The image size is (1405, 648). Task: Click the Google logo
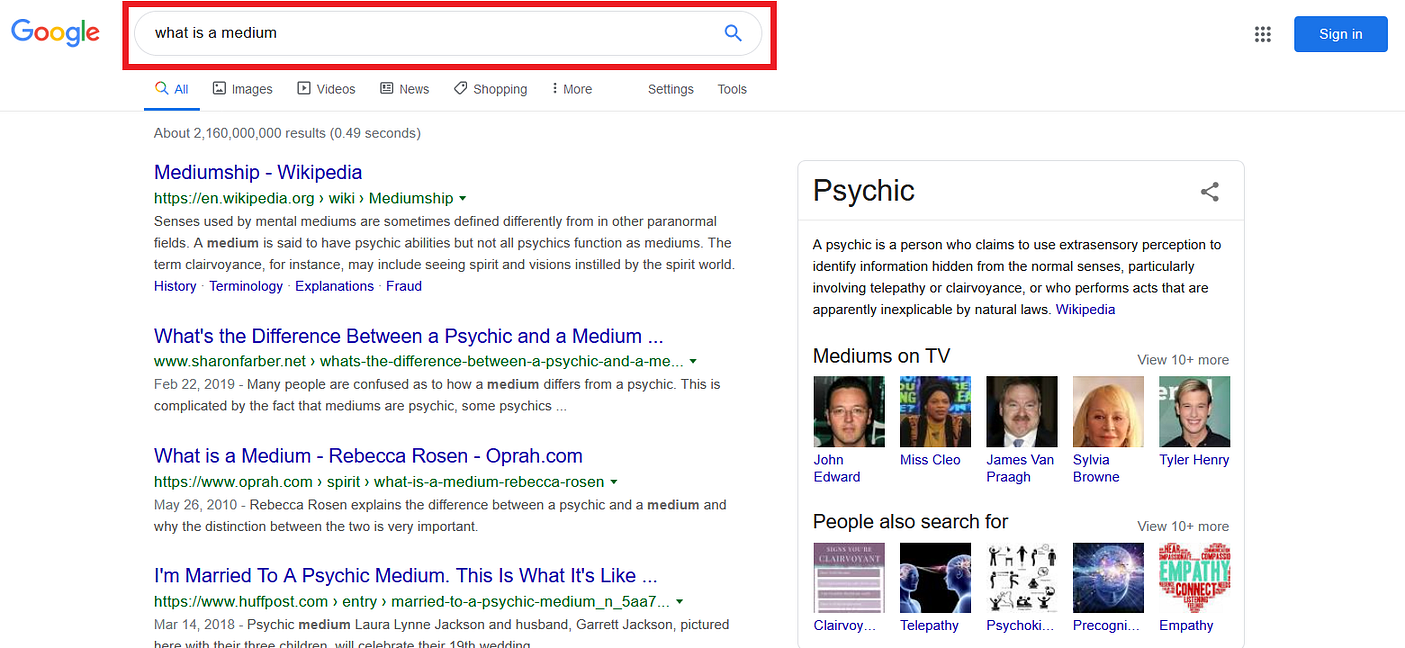[55, 33]
